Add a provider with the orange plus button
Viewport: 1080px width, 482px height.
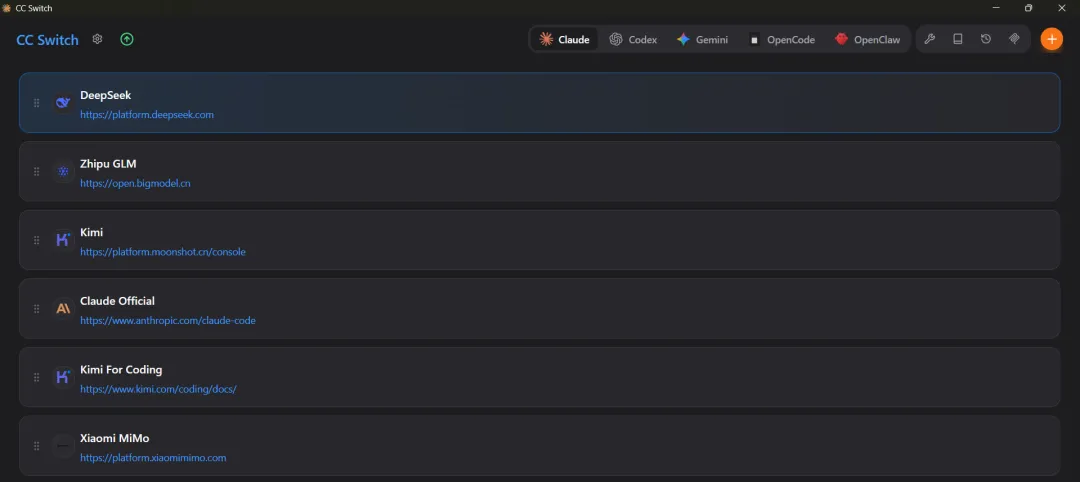1051,39
